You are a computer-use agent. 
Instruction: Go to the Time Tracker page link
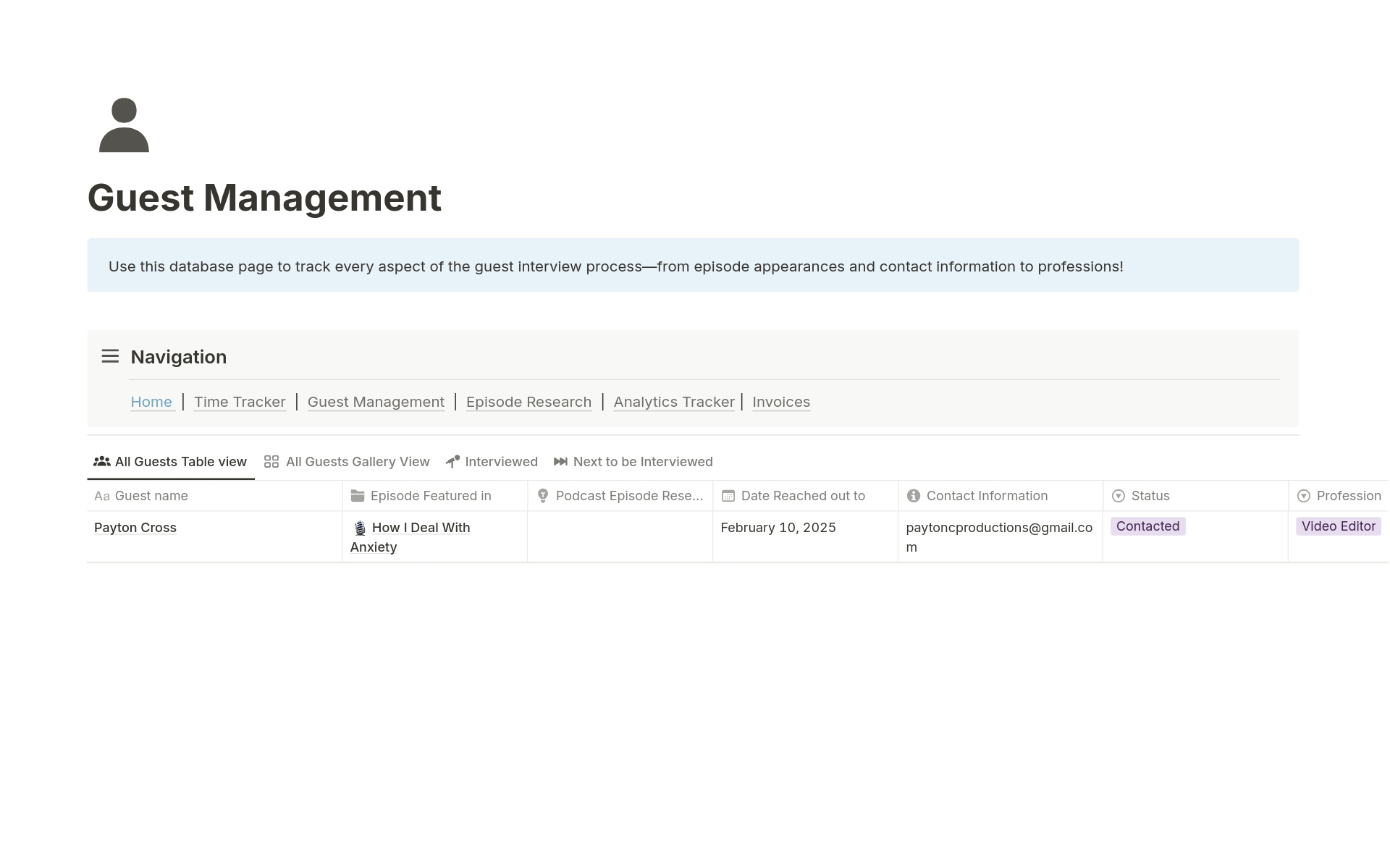pos(240,402)
